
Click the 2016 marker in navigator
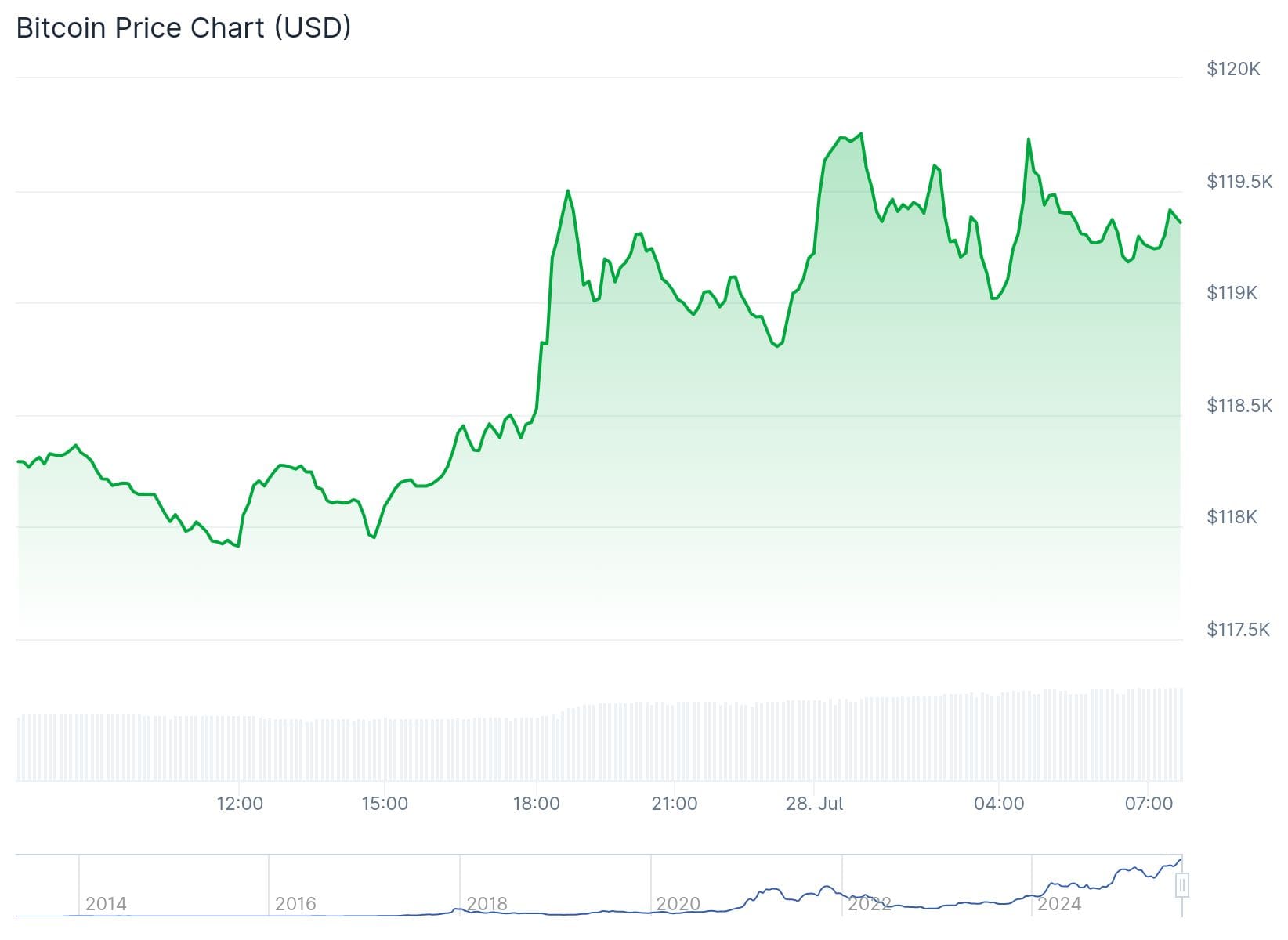[295, 904]
